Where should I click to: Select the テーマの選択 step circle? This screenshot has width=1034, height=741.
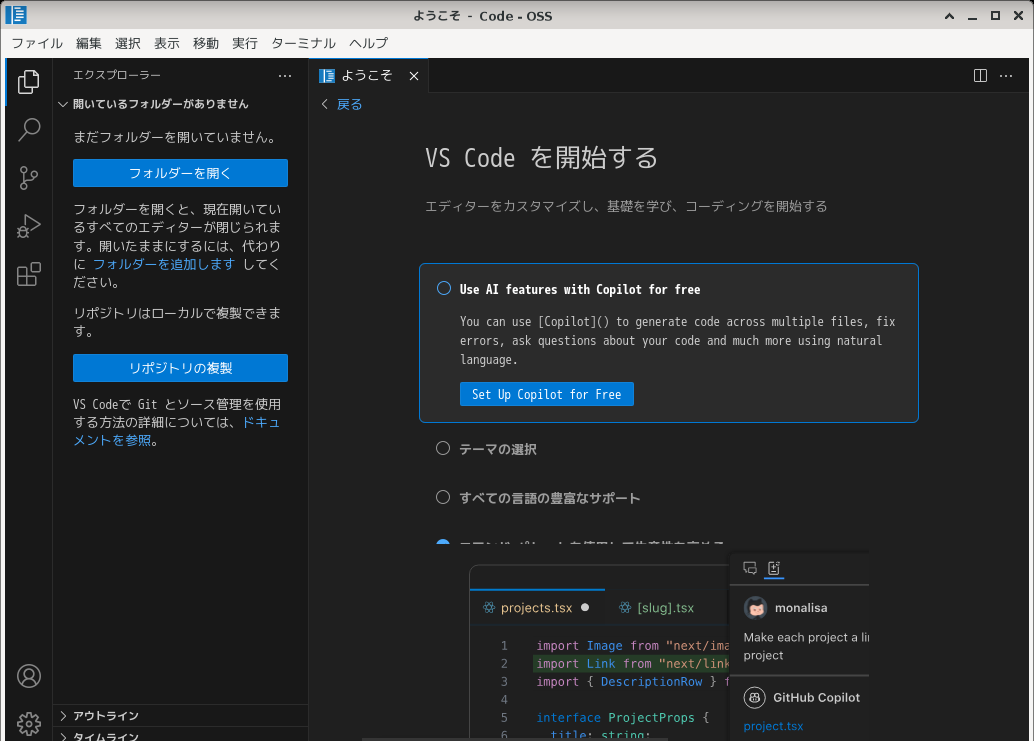coord(443,448)
